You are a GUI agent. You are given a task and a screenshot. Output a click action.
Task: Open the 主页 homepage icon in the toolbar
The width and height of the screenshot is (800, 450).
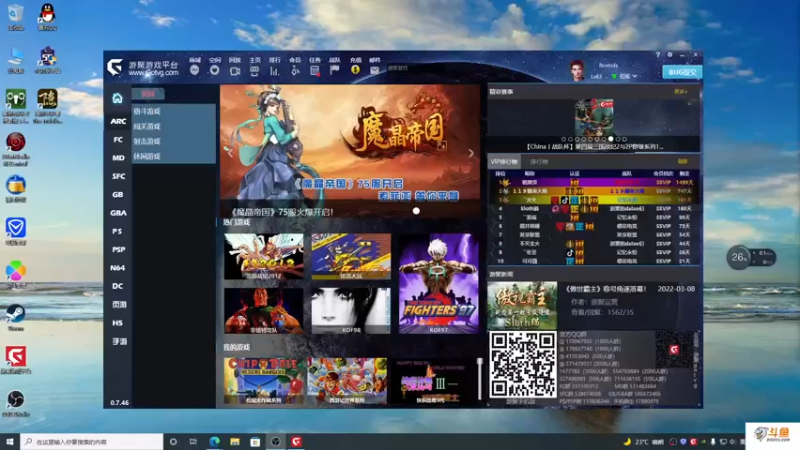[255, 71]
